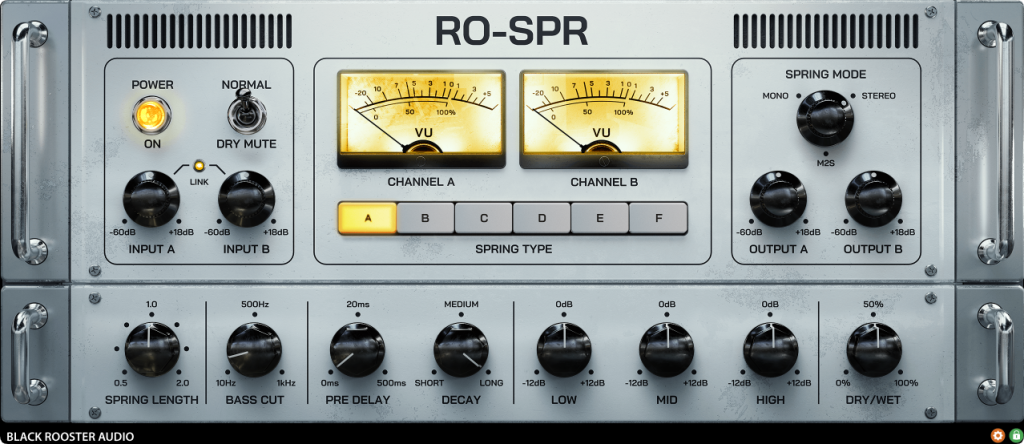1024x444 pixels.
Task: Select spring type F
Action: pos(658,218)
